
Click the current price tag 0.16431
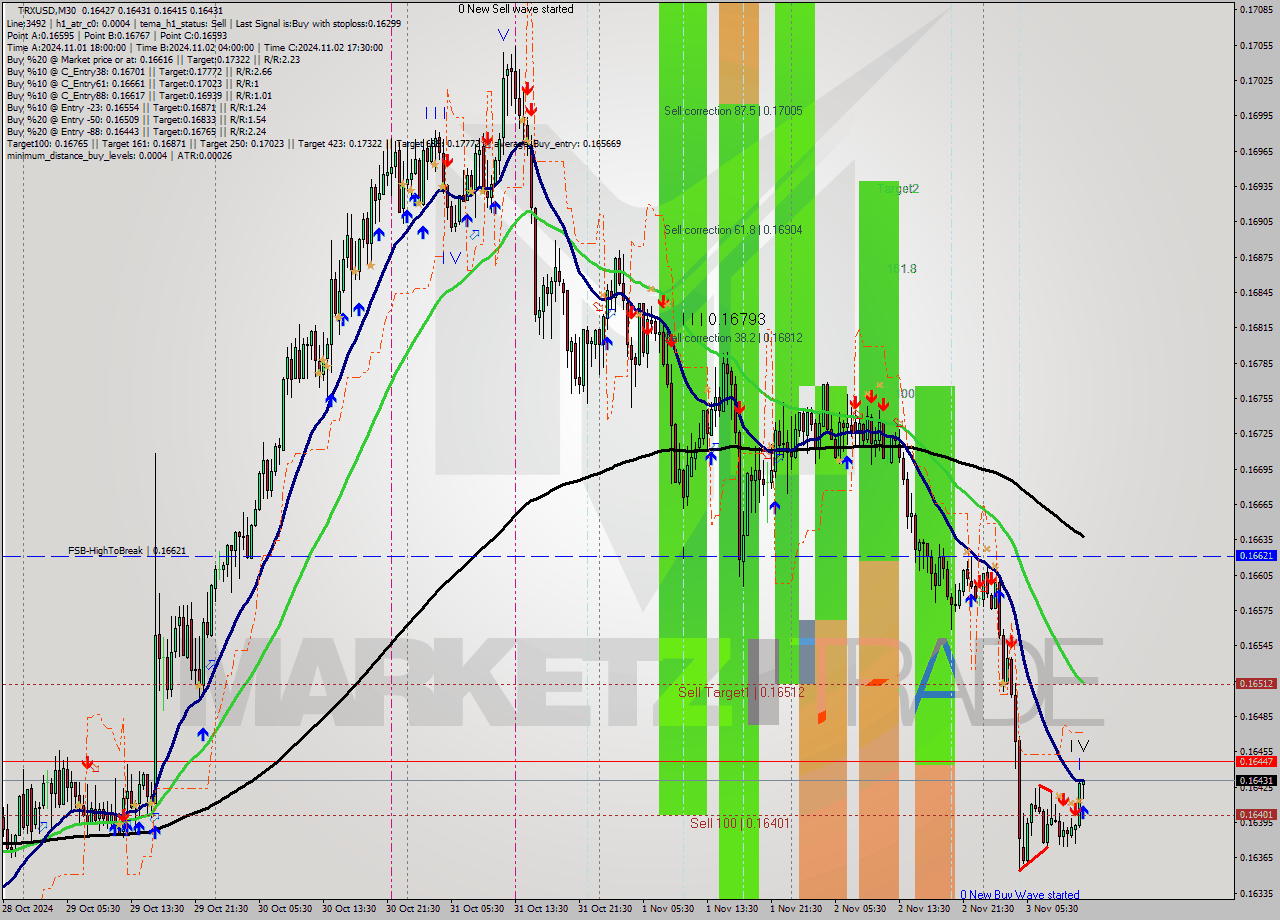click(x=1256, y=780)
